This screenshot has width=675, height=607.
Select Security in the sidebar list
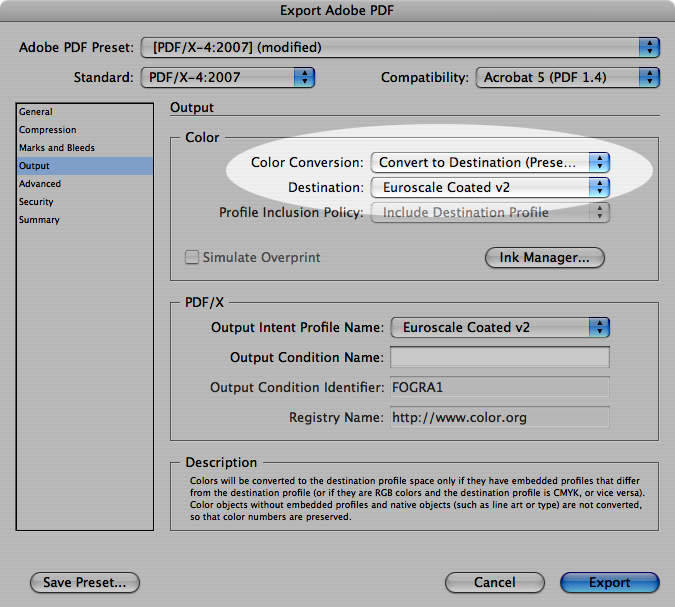(x=85, y=202)
